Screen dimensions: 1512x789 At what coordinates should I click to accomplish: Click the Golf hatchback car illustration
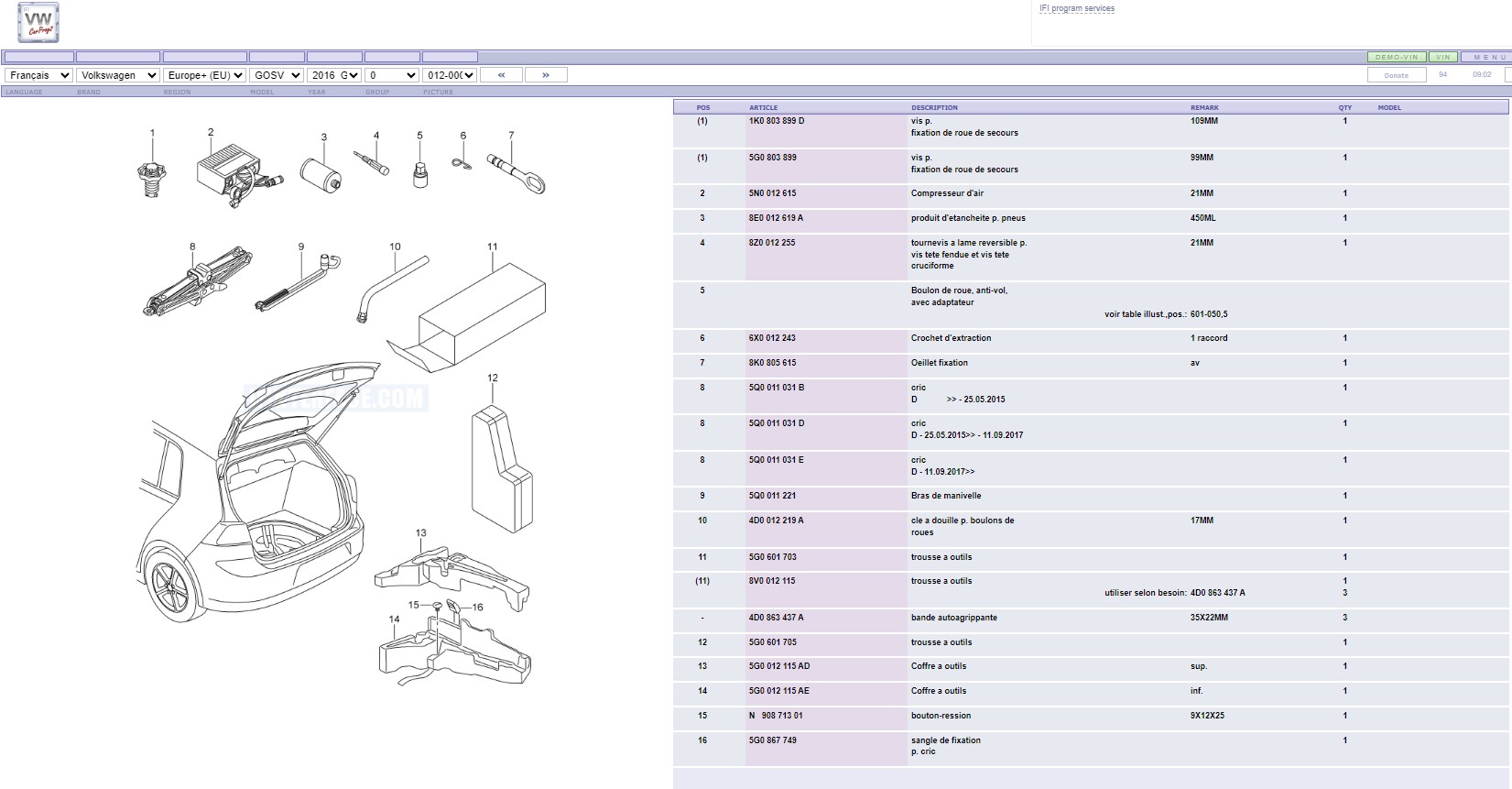point(259,493)
